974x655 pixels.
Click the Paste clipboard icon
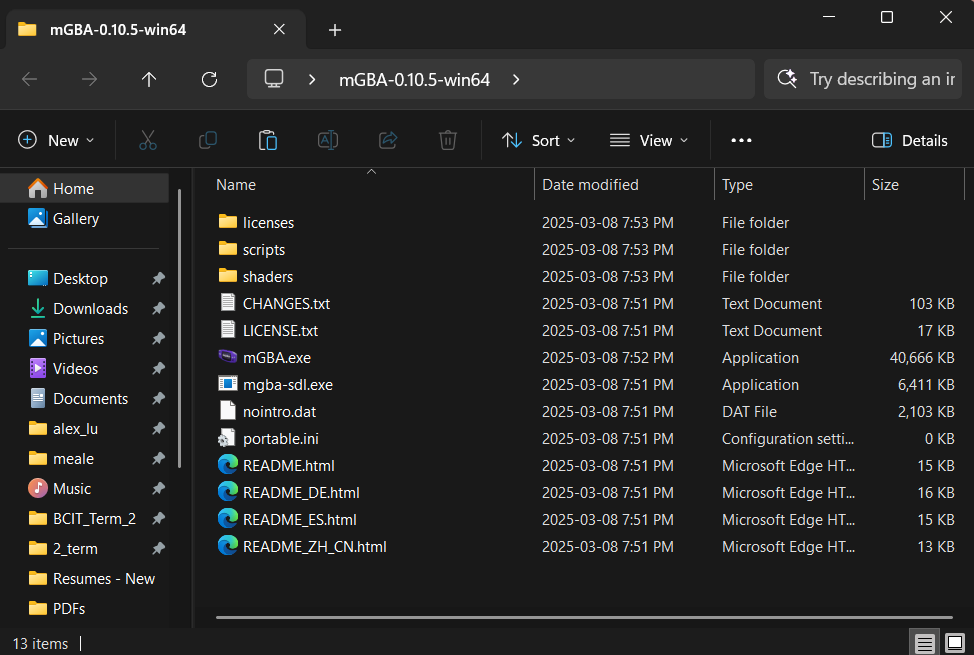(x=268, y=140)
